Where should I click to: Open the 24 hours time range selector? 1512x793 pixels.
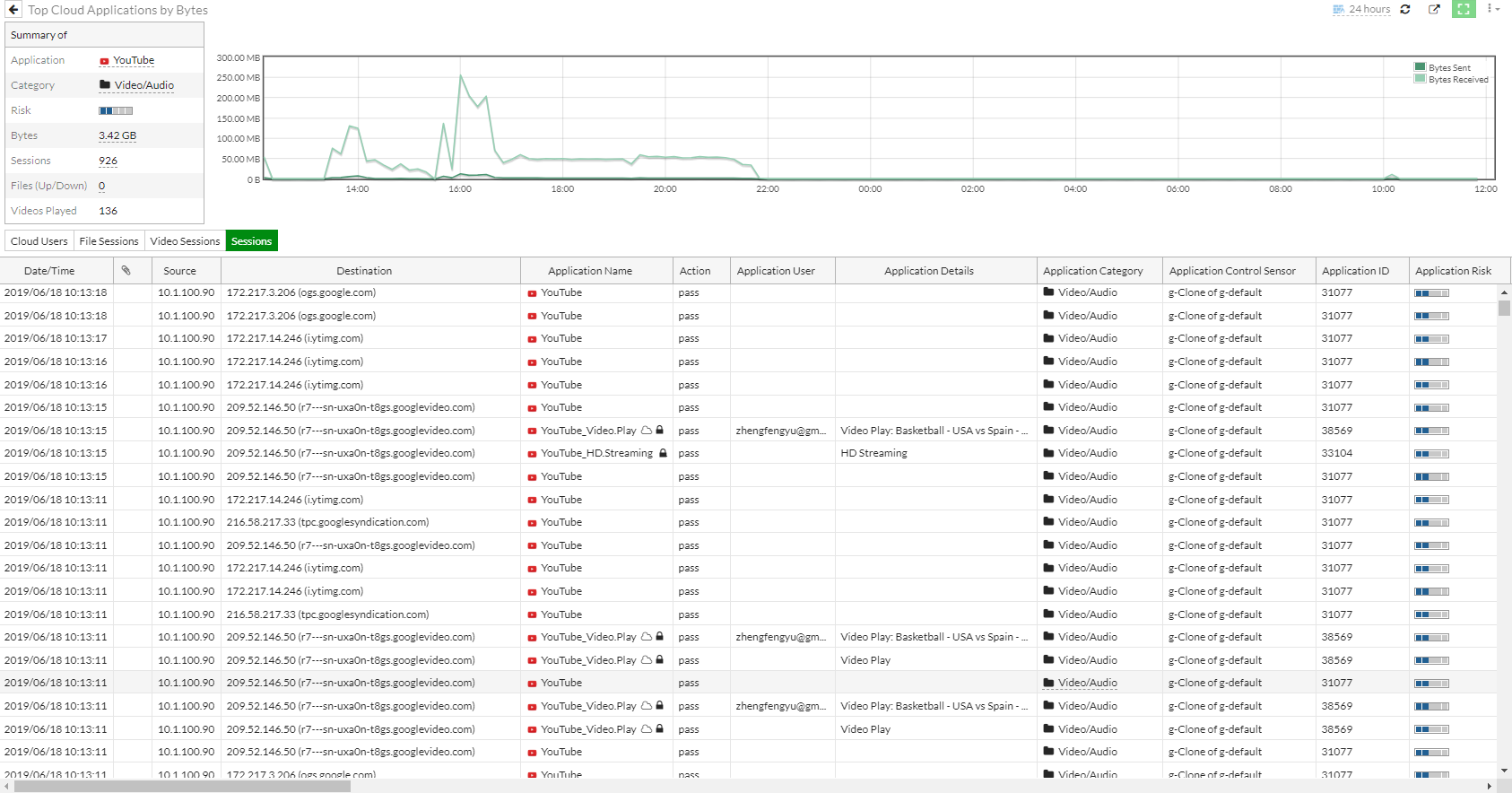click(1361, 10)
